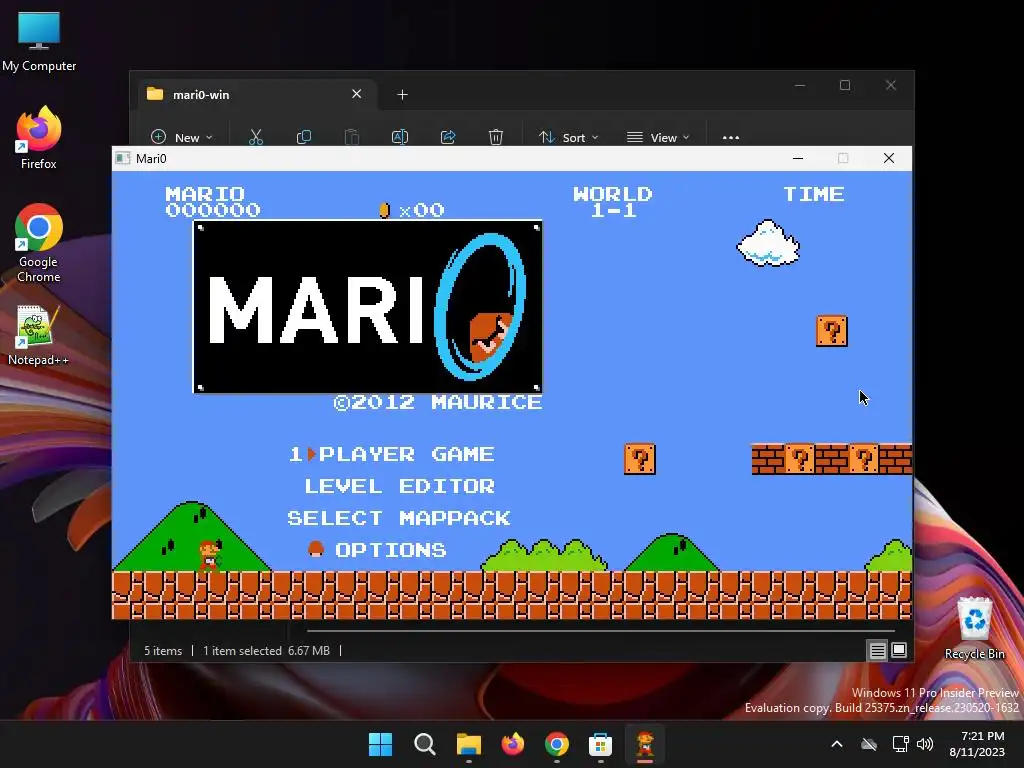Select the mari0-win Explorer tab

click(255, 95)
